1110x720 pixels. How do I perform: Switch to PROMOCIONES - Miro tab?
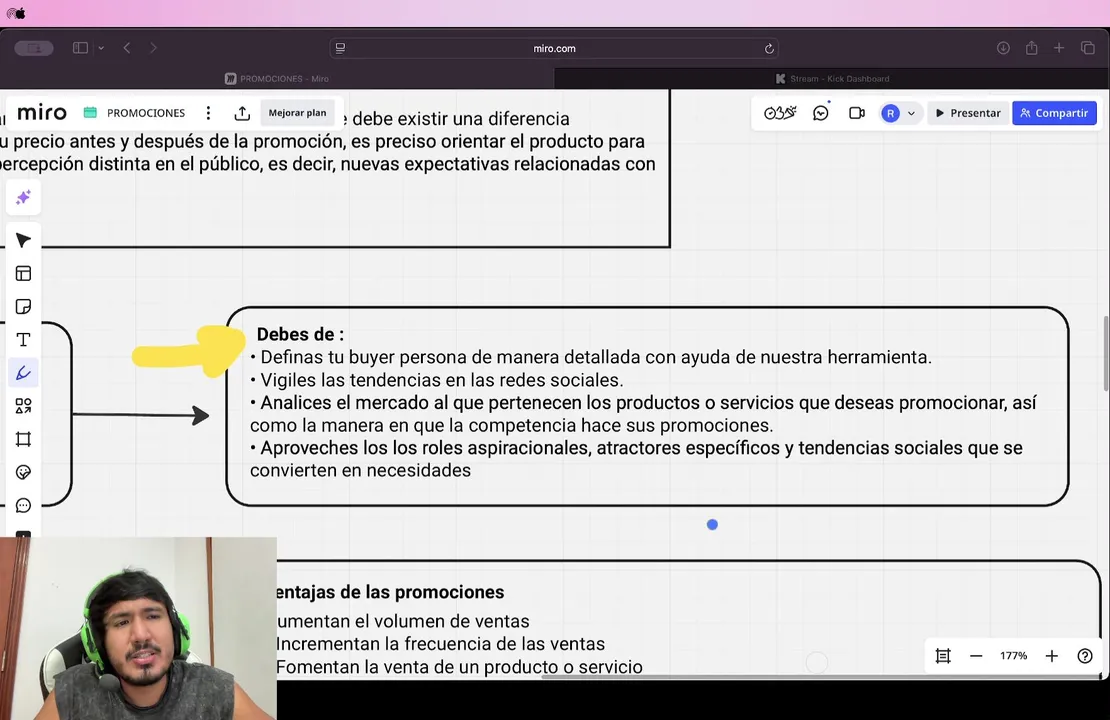point(277,79)
